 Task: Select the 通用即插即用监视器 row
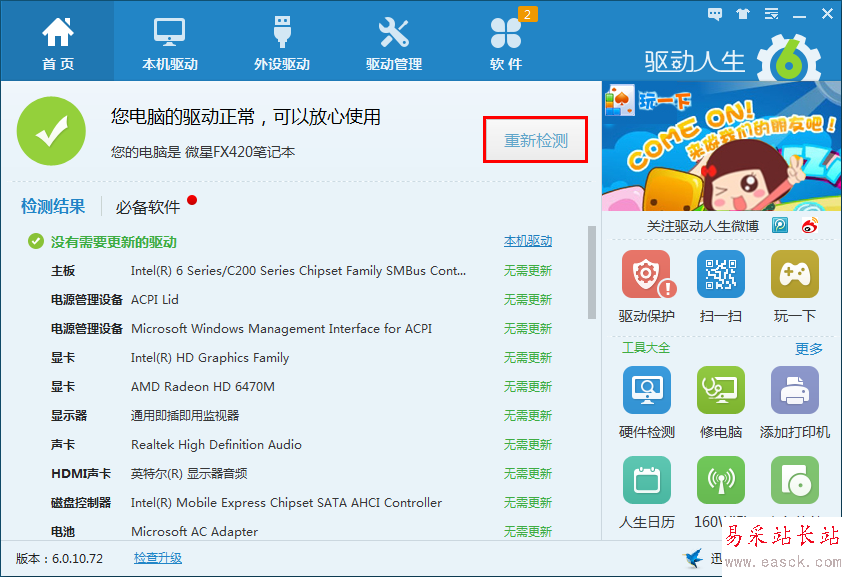301,415
